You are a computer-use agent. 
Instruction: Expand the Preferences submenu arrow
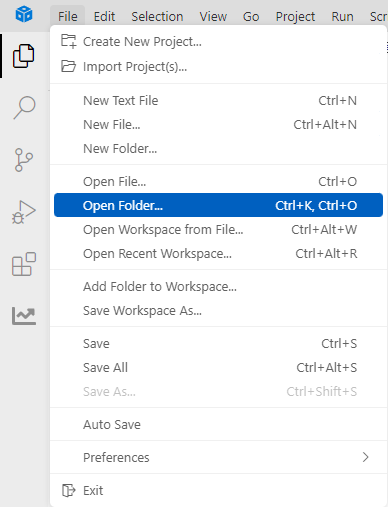366,457
